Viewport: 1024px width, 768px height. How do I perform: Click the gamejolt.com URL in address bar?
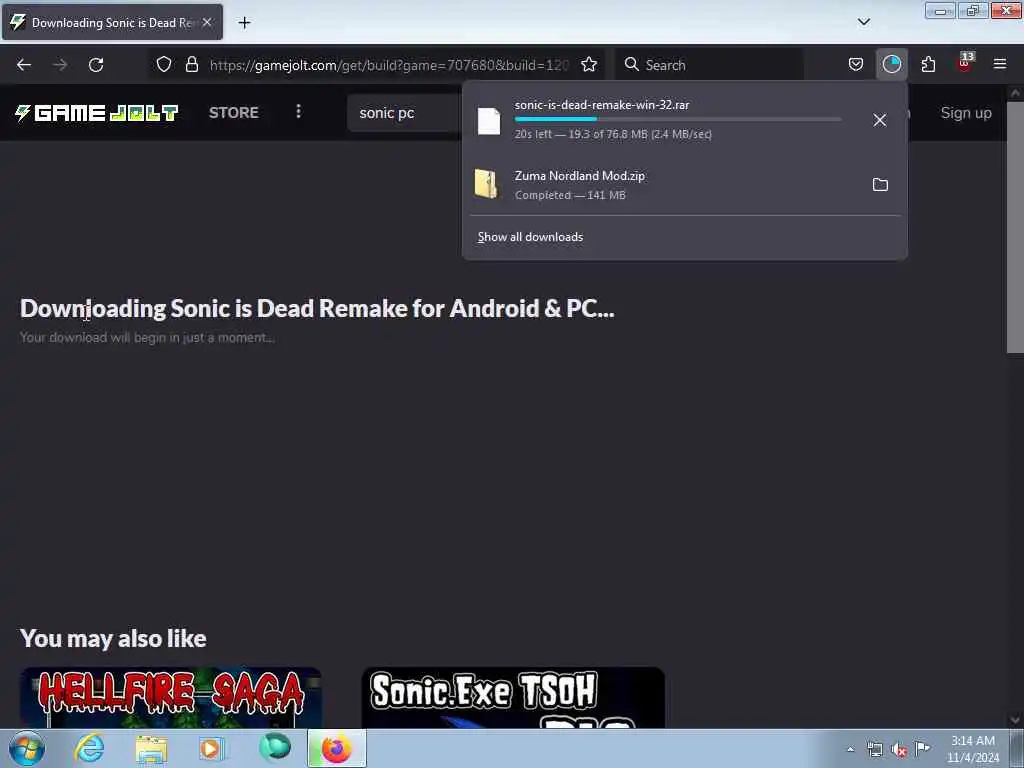pos(389,65)
